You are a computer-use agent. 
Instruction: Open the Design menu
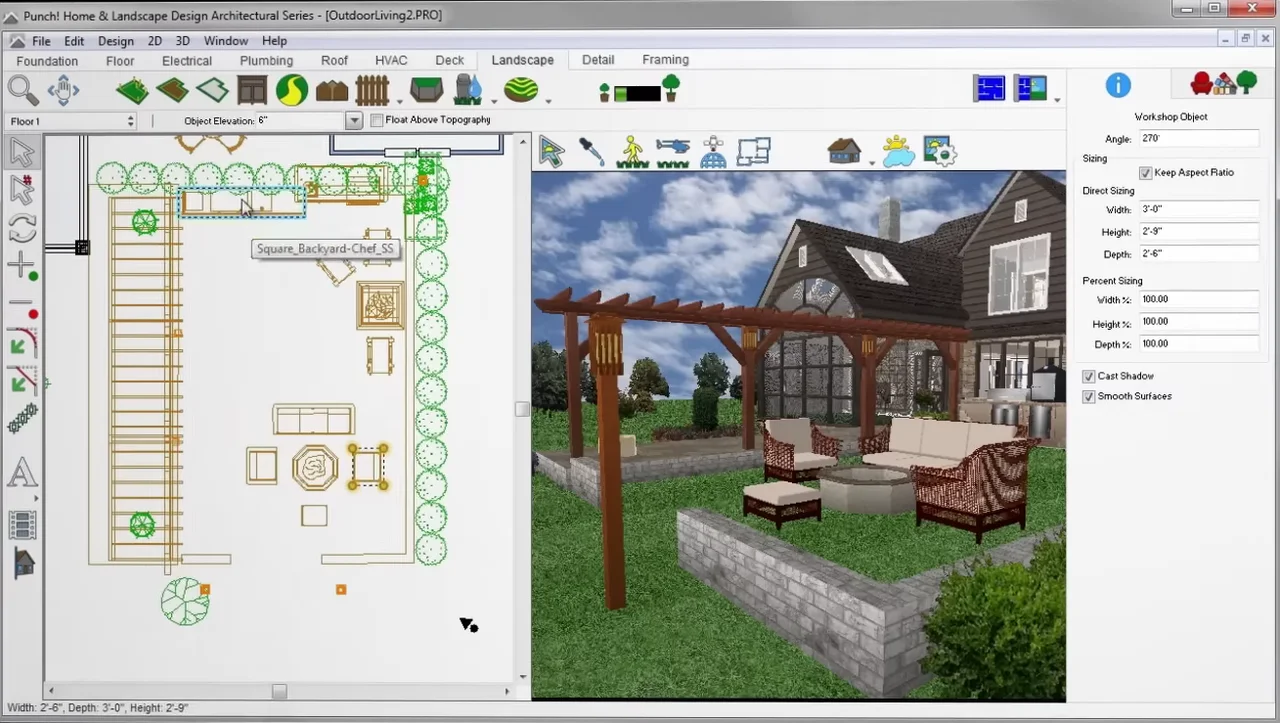pos(115,41)
